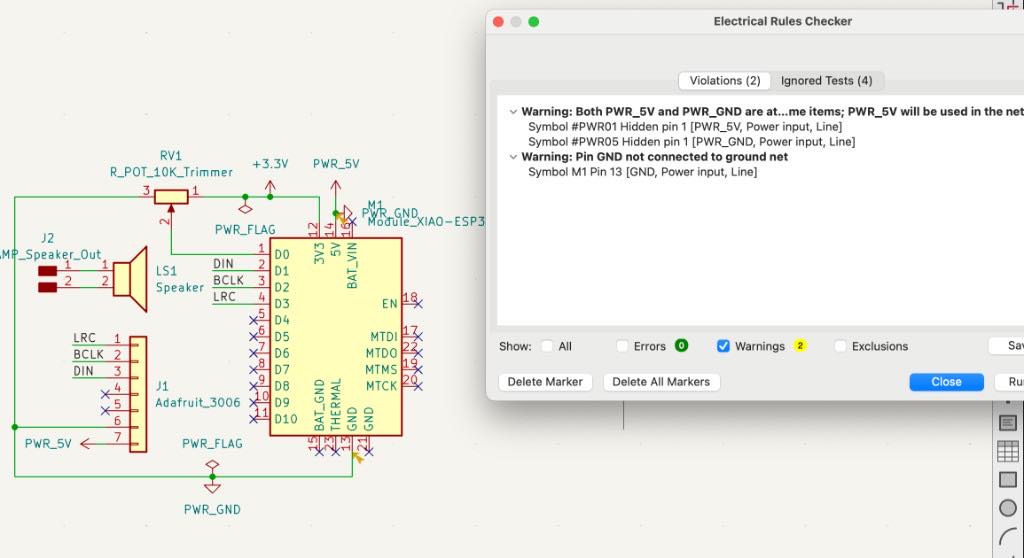Click the BCLK label on M1 pin D2
Screen dimensions: 1024x558
point(229,280)
